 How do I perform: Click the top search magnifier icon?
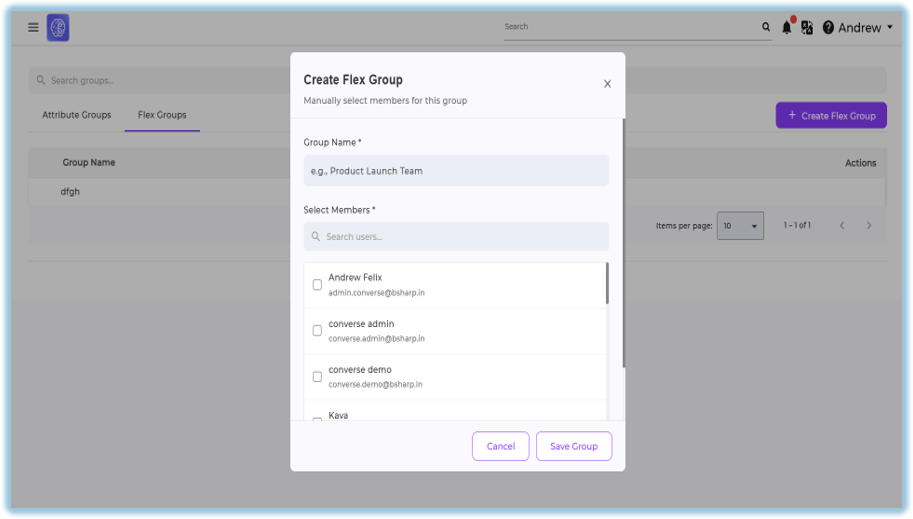point(766,27)
